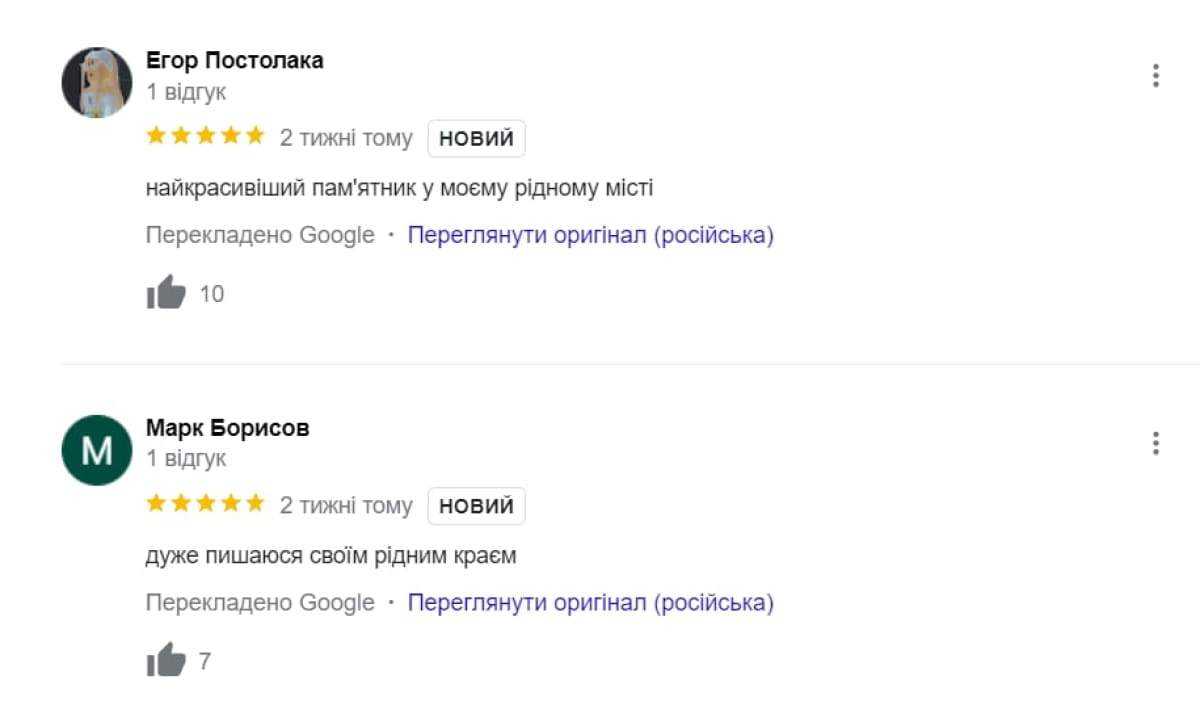This screenshot has width=1200, height=709.
Task: Open options menu for Егор Постолака's review
Action: pyautogui.click(x=1155, y=76)
